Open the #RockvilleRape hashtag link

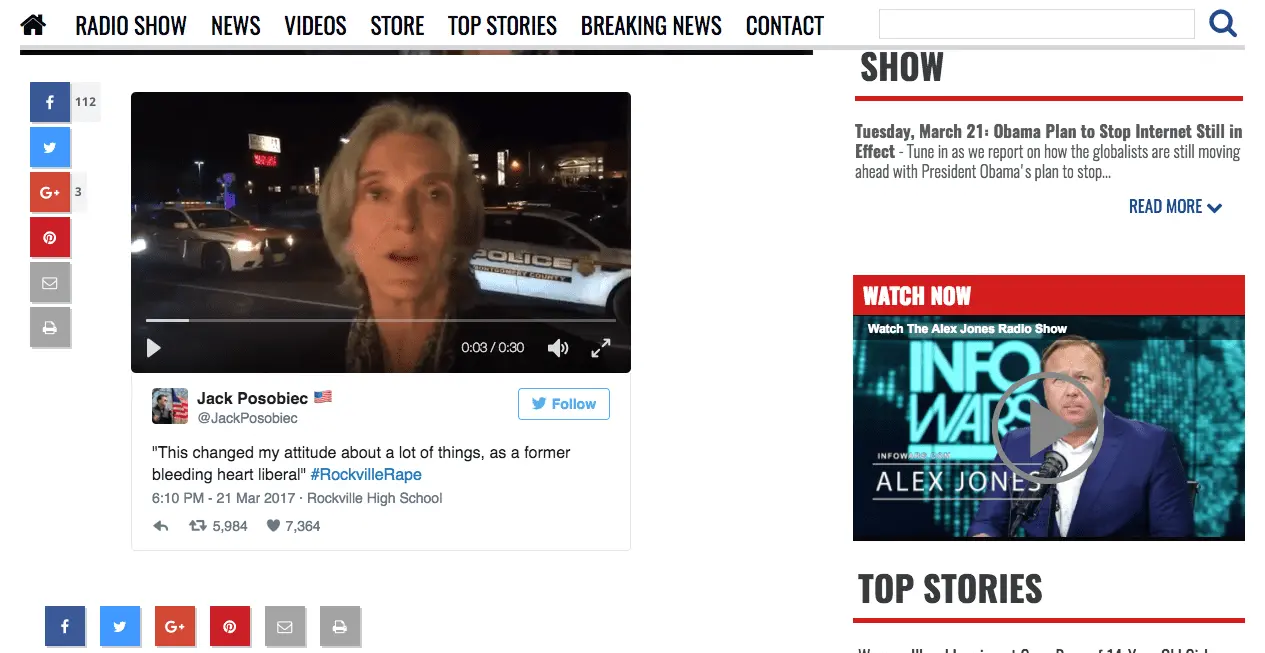[366, 475]
